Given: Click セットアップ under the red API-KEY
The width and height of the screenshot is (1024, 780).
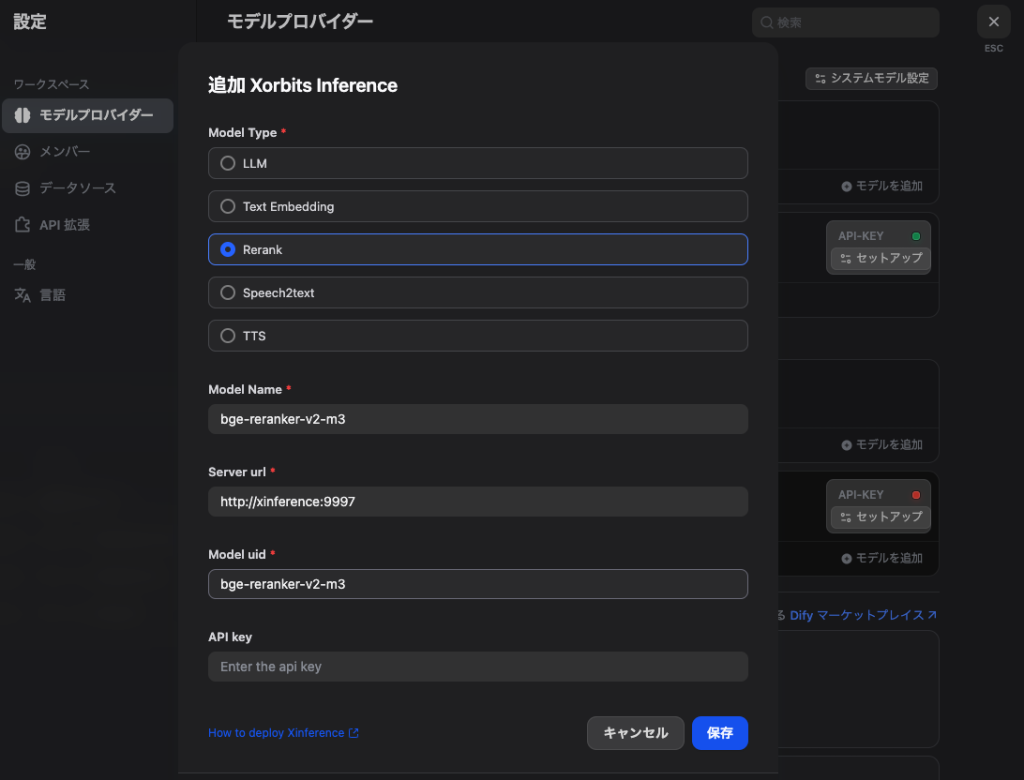Looking at the screenshot, I should tap(880, 517).
